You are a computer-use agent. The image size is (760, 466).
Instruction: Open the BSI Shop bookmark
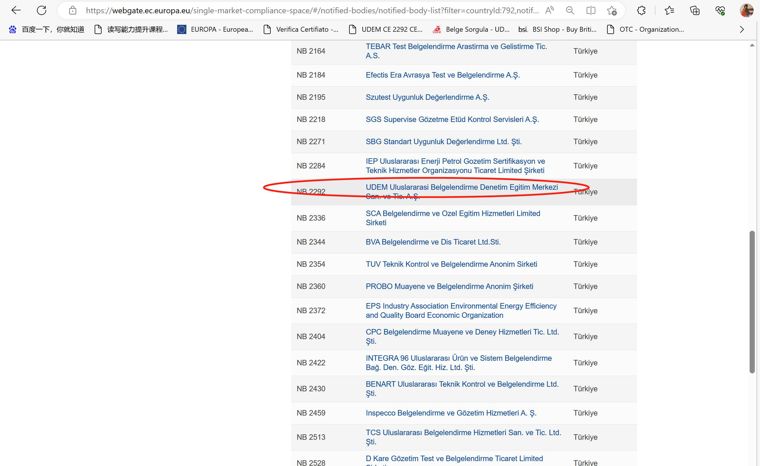tap(557, 30)
